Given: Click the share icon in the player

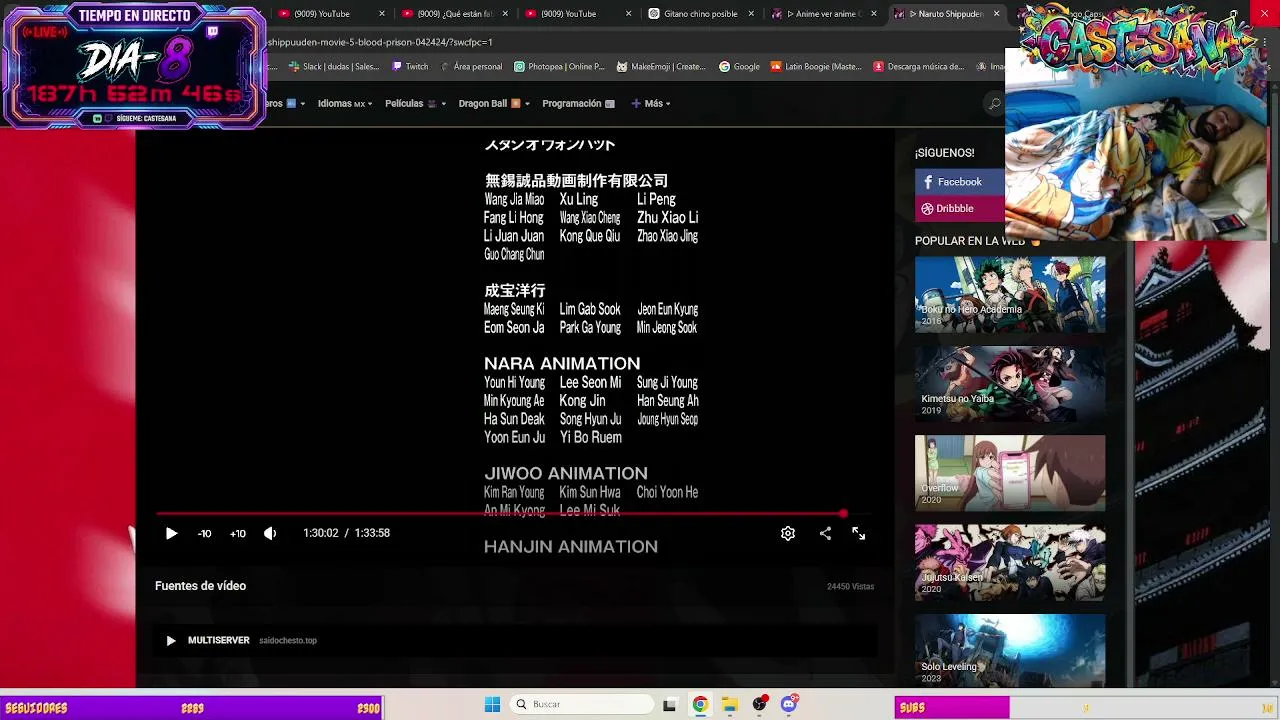Looking at the screenshot, I should click(825, 534).
